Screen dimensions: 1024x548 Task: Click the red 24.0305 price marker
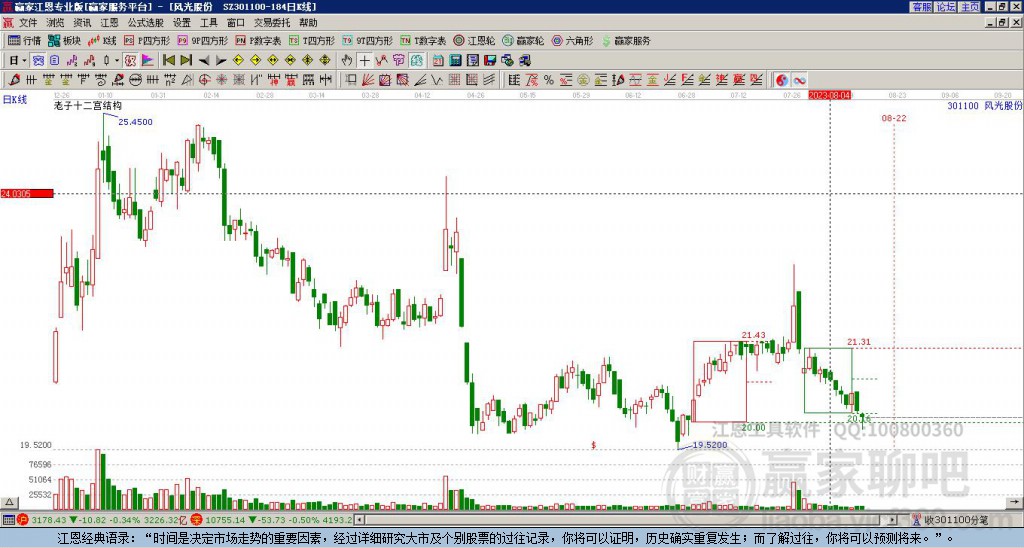[x=27, y=194]
